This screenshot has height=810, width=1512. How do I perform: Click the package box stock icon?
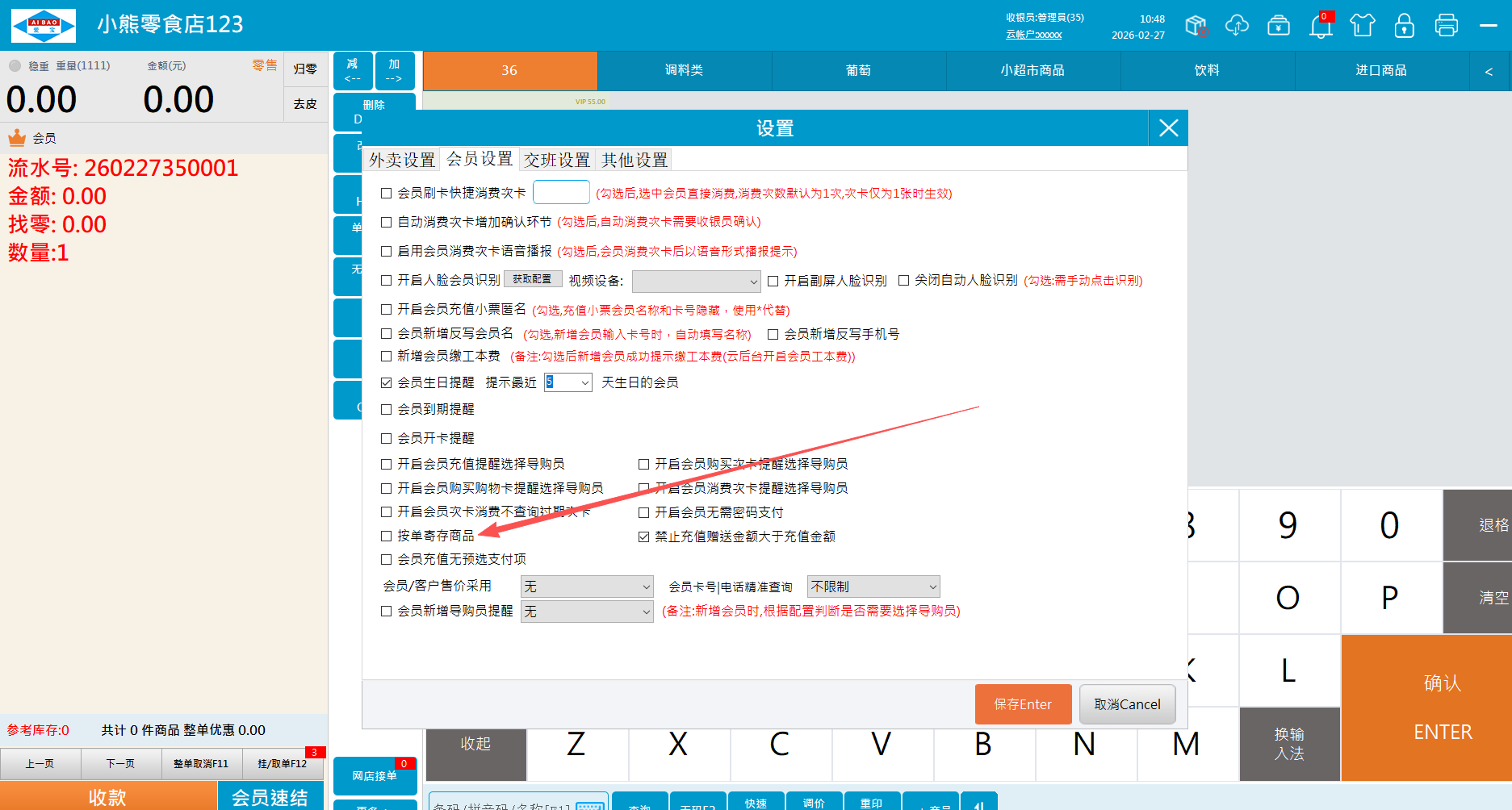pyautogui.click(x=1196, y=26)
